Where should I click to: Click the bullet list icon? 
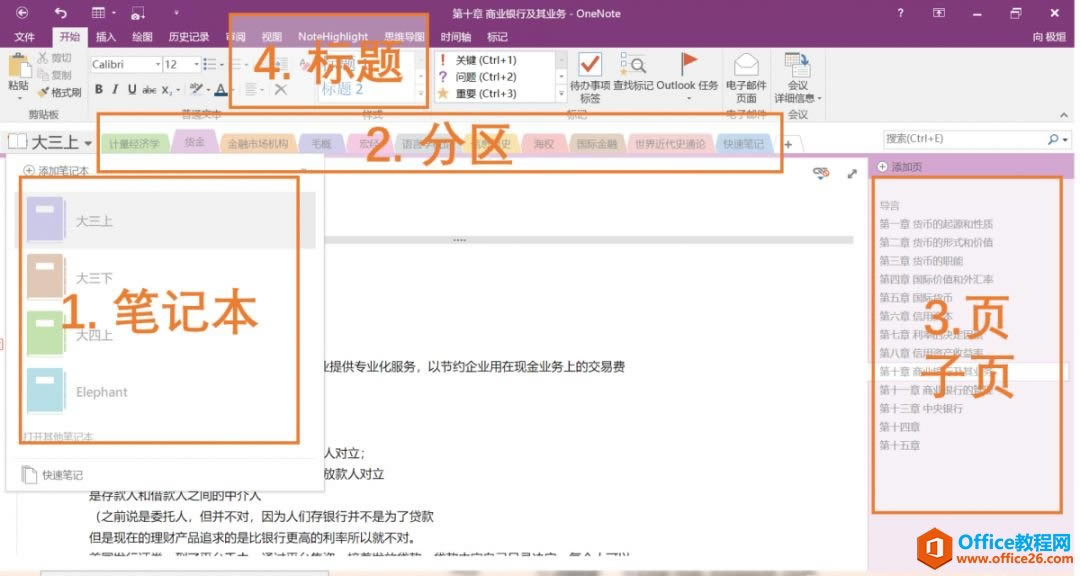pos(210,64)
